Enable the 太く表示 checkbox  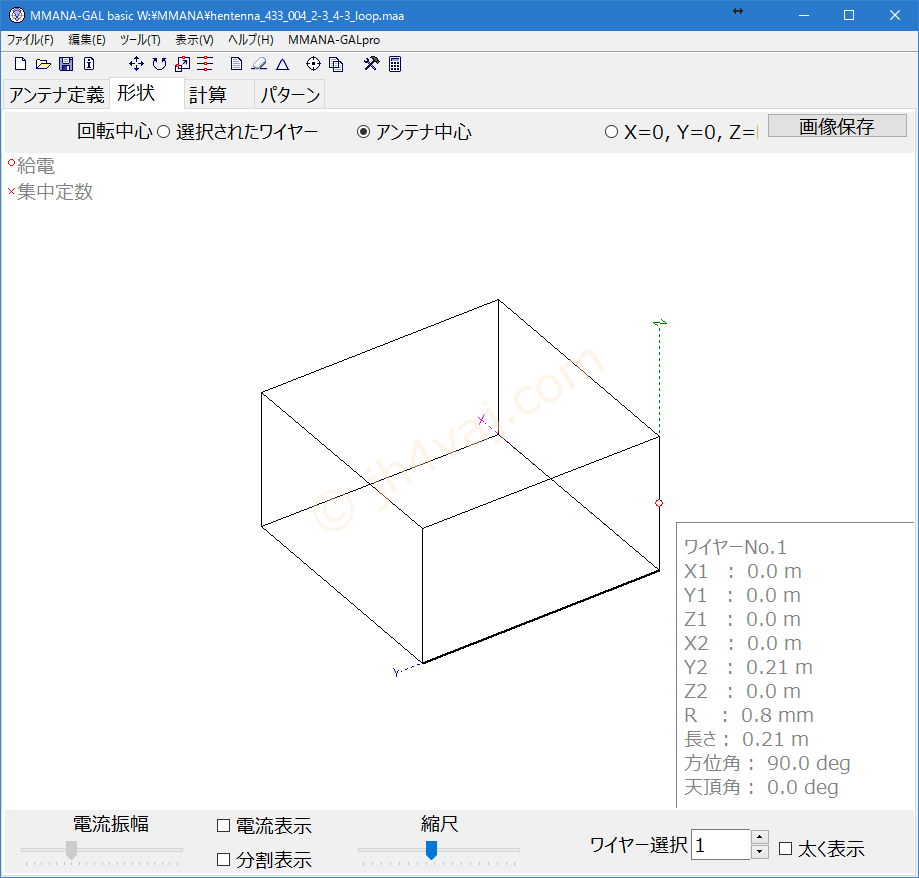(785, 849)
